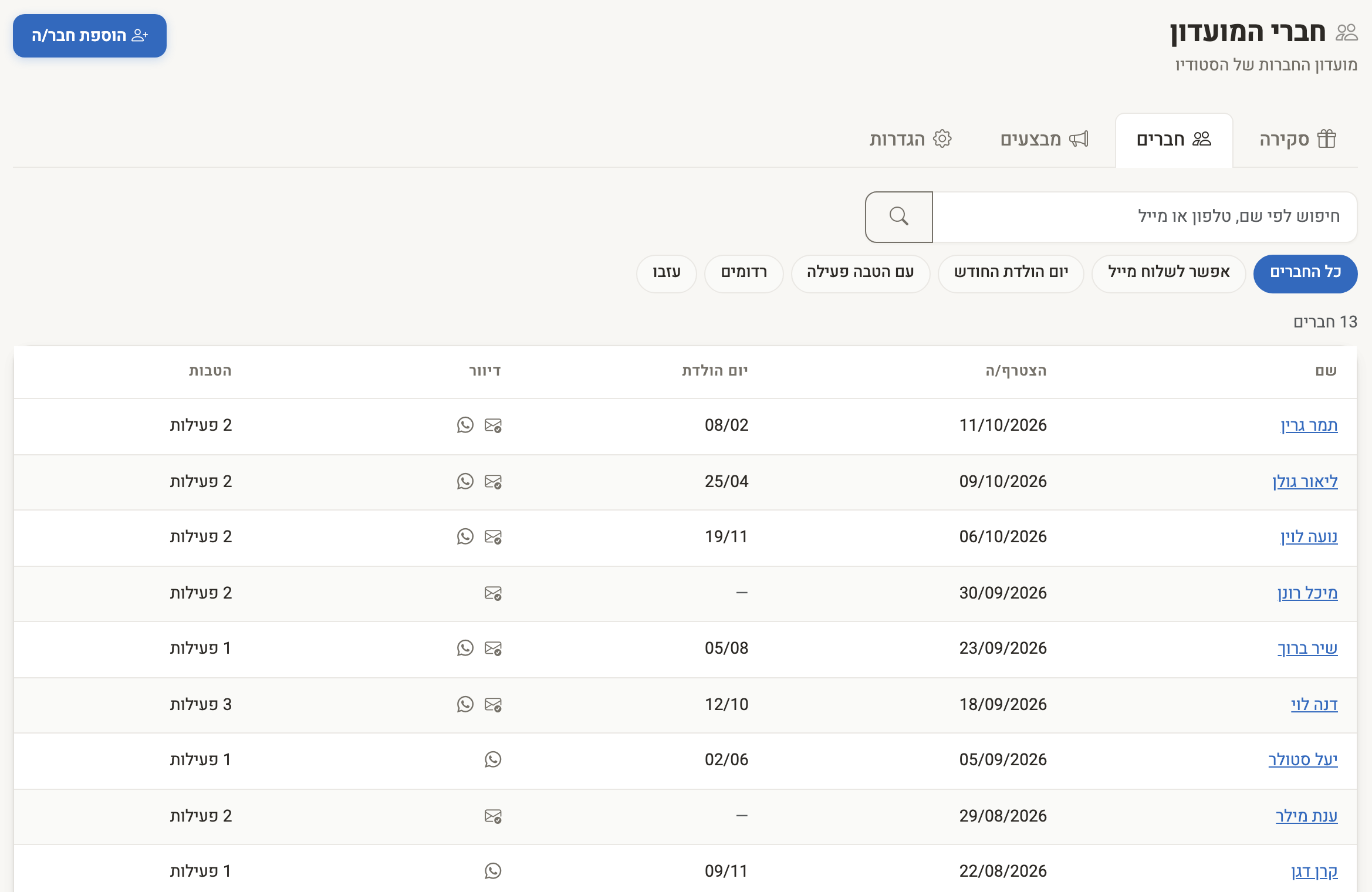Click the הטבות column header
The height and width of the screenshot is (892, 1372).
[x=210, y=370]
